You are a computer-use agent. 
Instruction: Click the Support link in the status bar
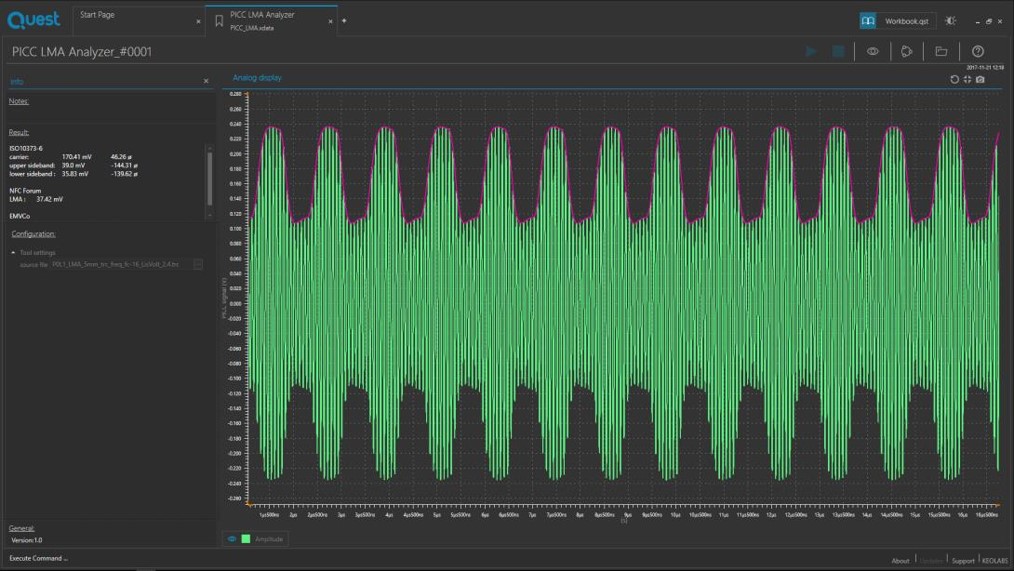tap(962, 560)
